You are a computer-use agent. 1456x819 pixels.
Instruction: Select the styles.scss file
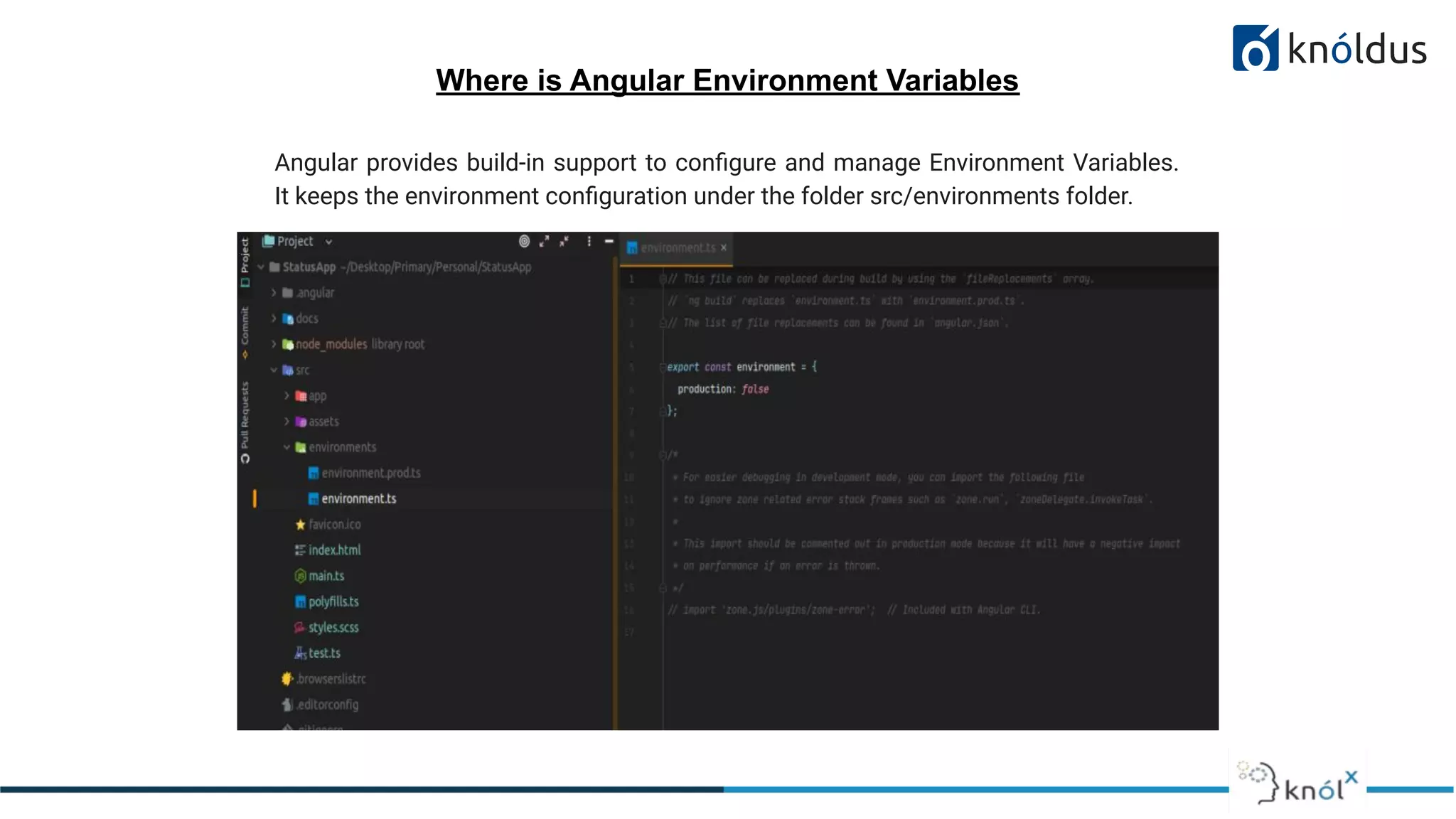pyautogui.click(x=333, y=628)
